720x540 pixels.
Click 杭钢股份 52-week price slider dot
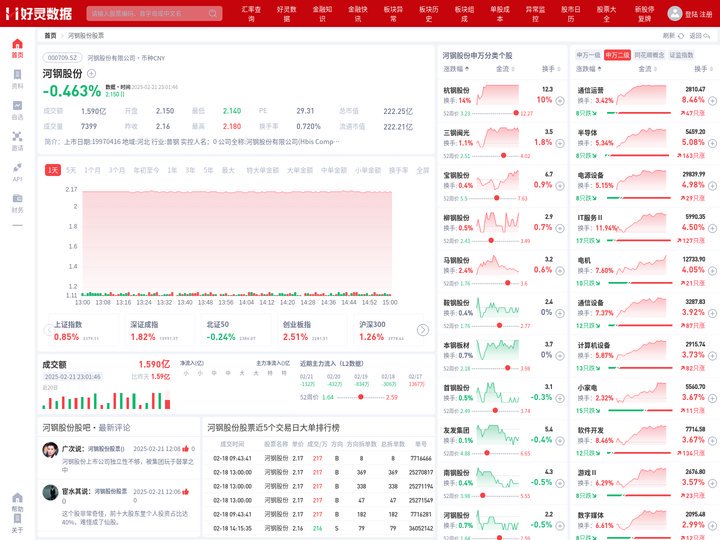click(516, 113)
